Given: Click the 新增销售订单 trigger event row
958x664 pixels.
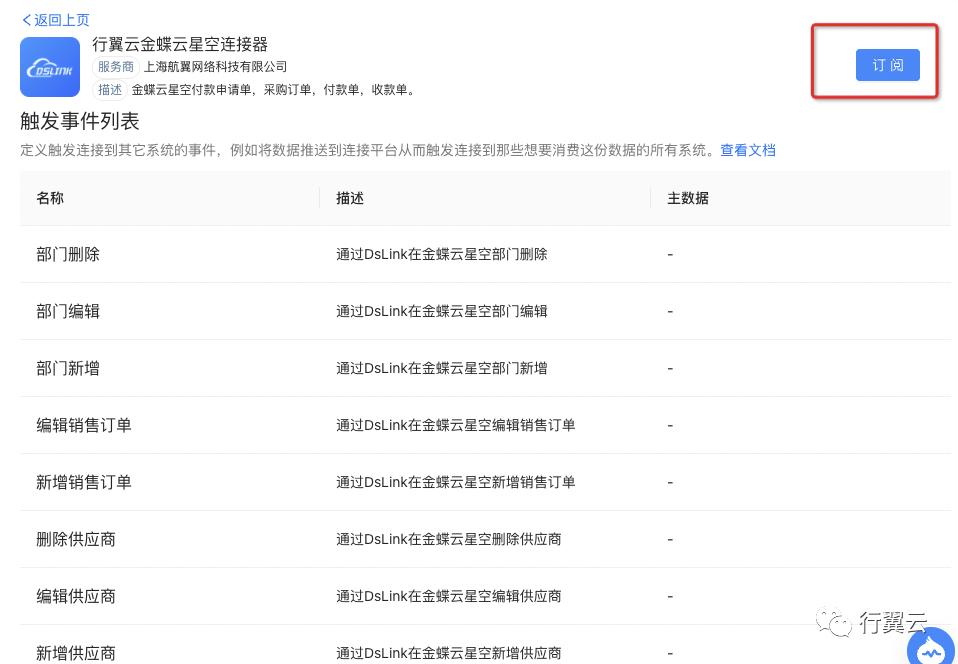Looking at the screenshot, I should (84, 482).
